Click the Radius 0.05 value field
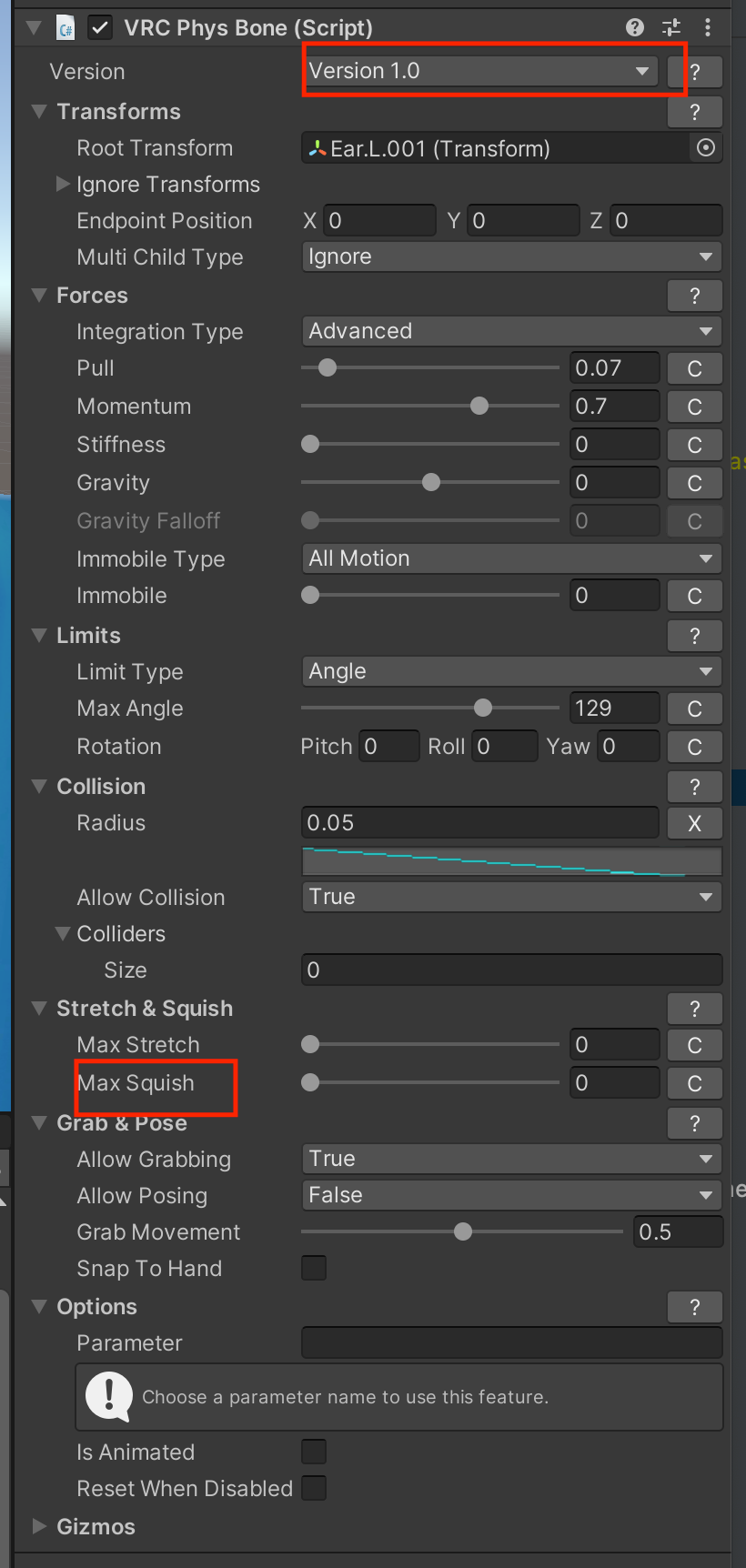746x1568 pixels. (x=480, y=823)
